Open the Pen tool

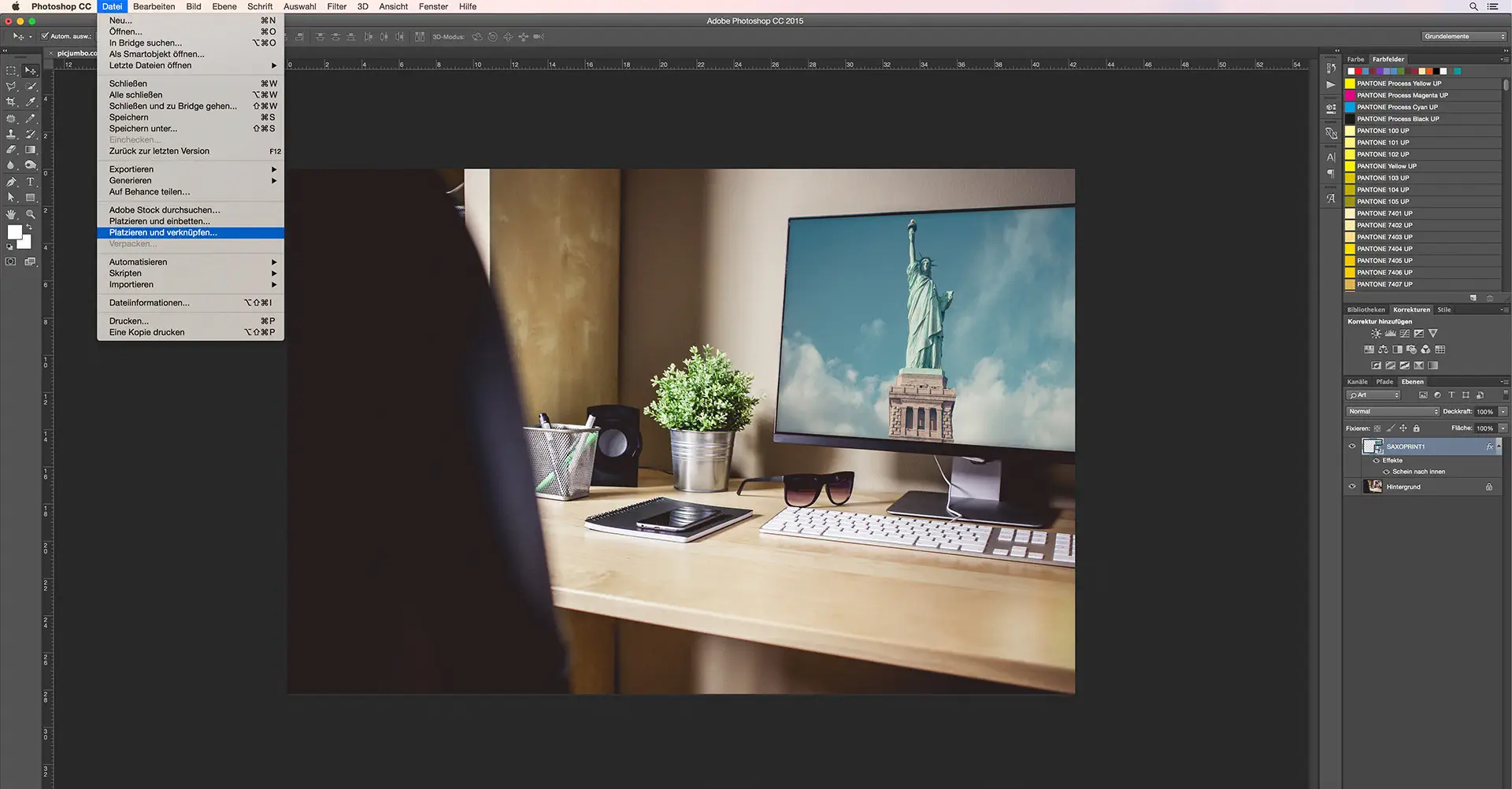[11, 181]
